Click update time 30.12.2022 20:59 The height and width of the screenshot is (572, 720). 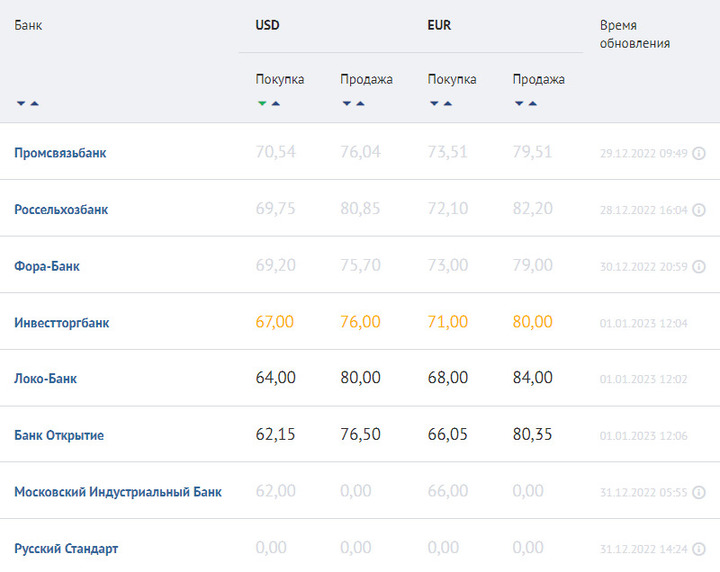click(x=643, y=267)
